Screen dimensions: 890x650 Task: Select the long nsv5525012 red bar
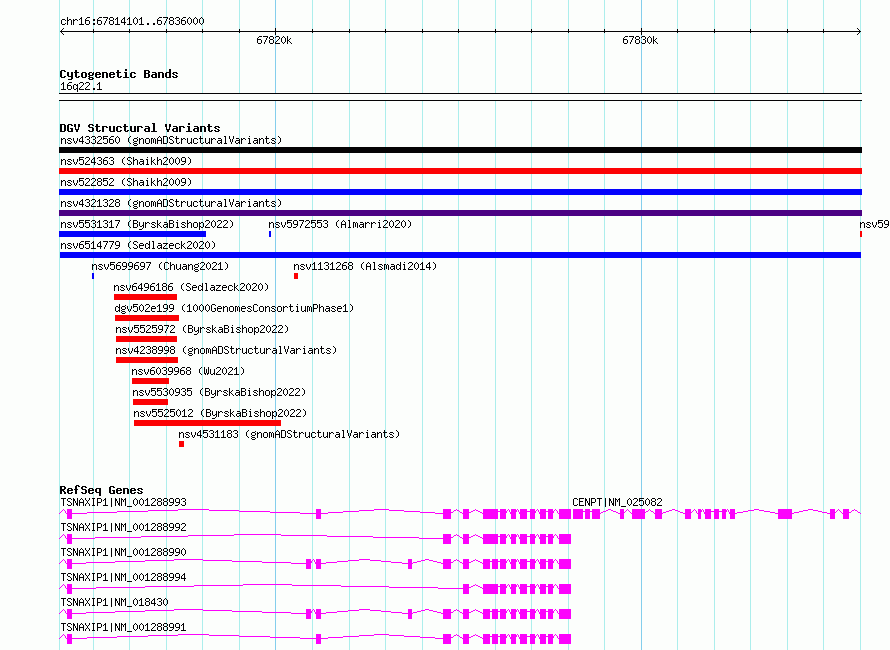[208, 423]
